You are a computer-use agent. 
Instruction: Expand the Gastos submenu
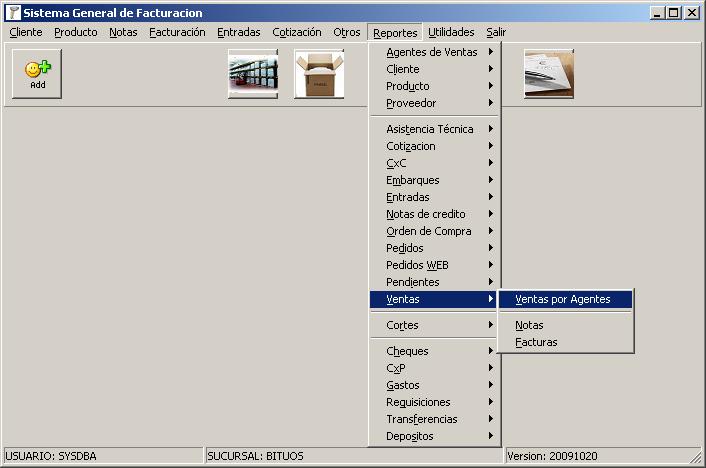(x=434, y=385)
